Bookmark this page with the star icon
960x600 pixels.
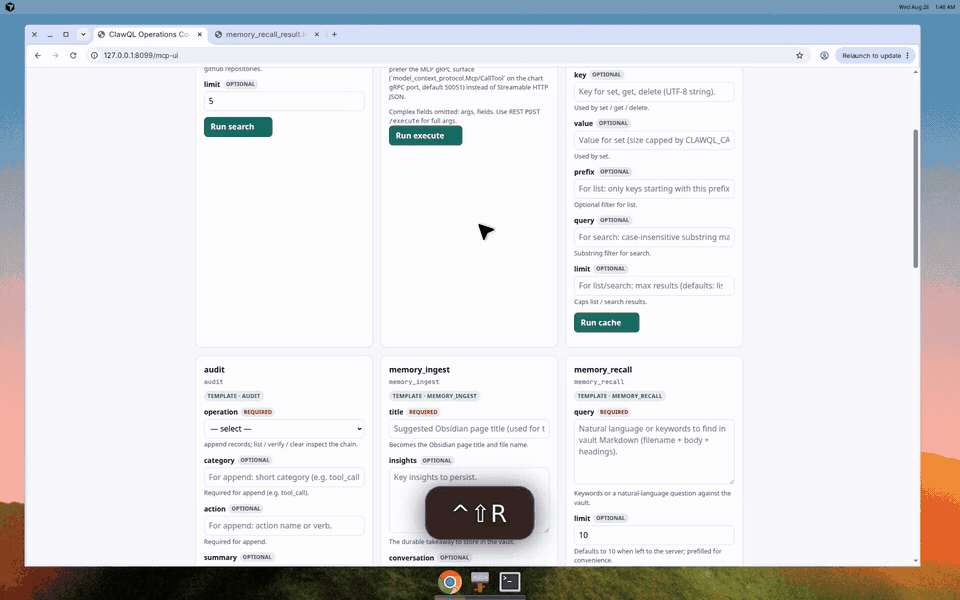800,55
